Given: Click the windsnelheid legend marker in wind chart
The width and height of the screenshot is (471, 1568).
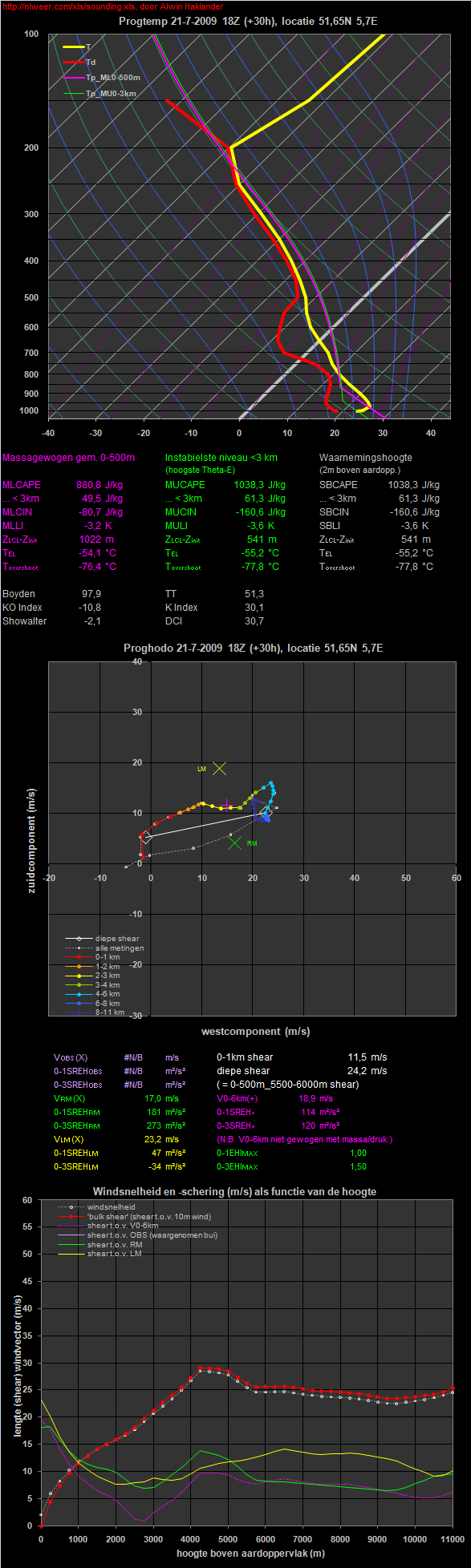Looking at the screenshot, I should tap(72, 1206).
